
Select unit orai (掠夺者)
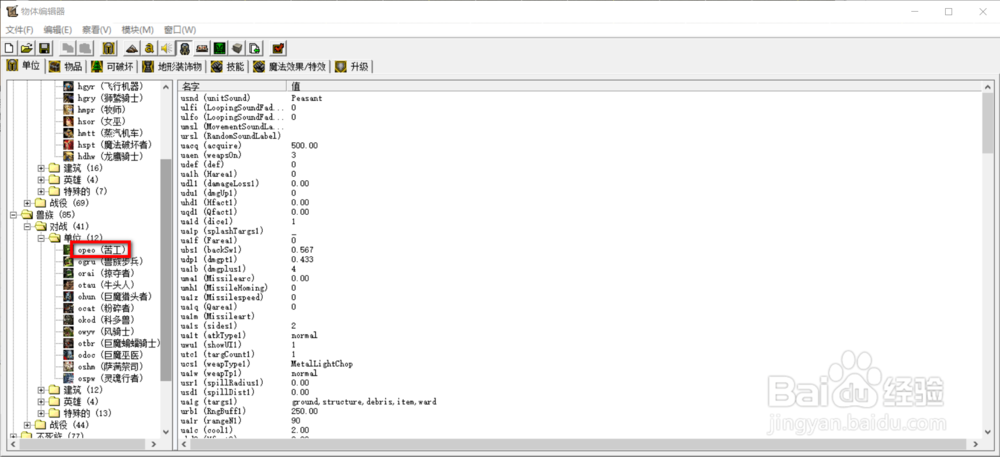(105, 273)
